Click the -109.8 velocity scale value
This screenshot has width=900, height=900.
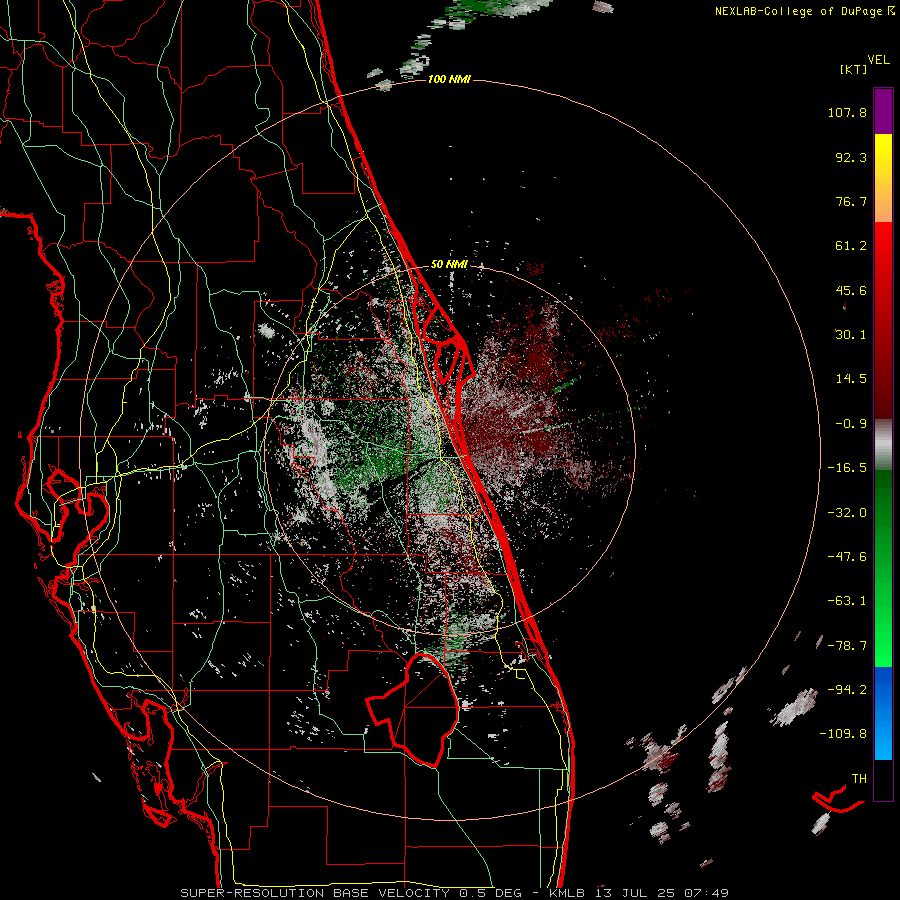843,734
